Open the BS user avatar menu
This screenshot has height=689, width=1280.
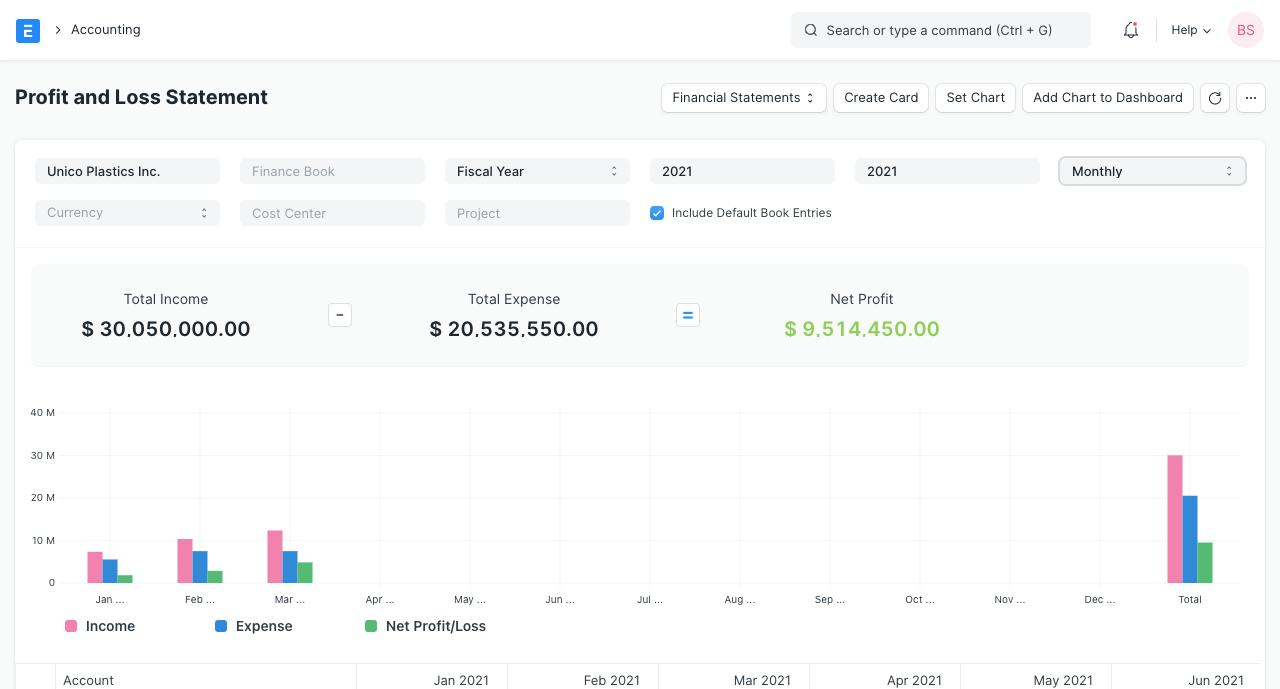pos(1245,30)
